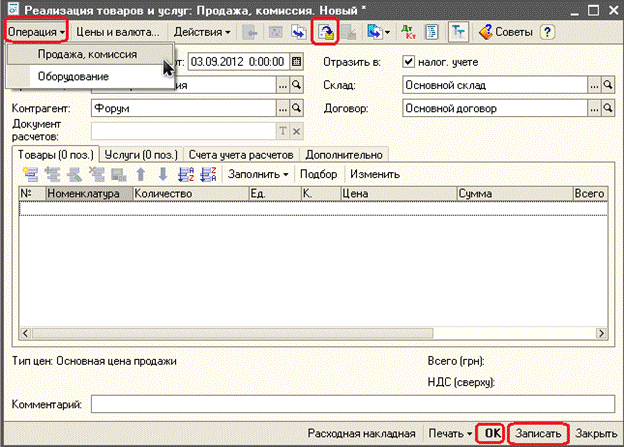
Task: Click the Записать button
Action: pyautogui.click(x=538, y=433)
